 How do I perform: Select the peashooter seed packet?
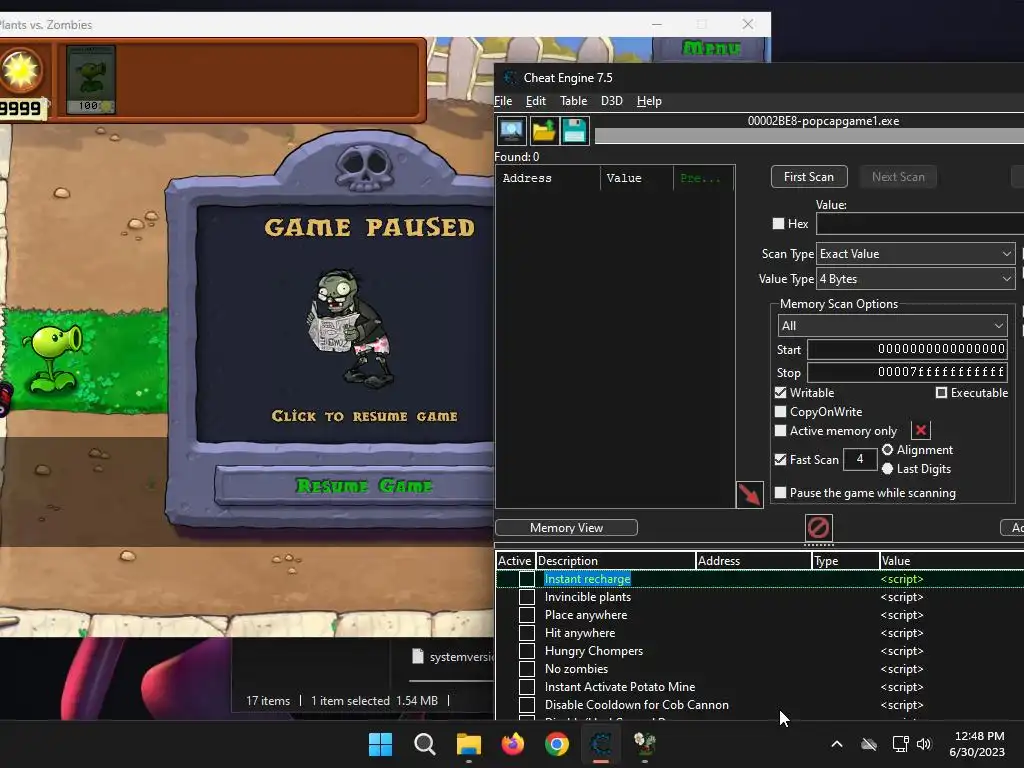(x=91, y=79)
